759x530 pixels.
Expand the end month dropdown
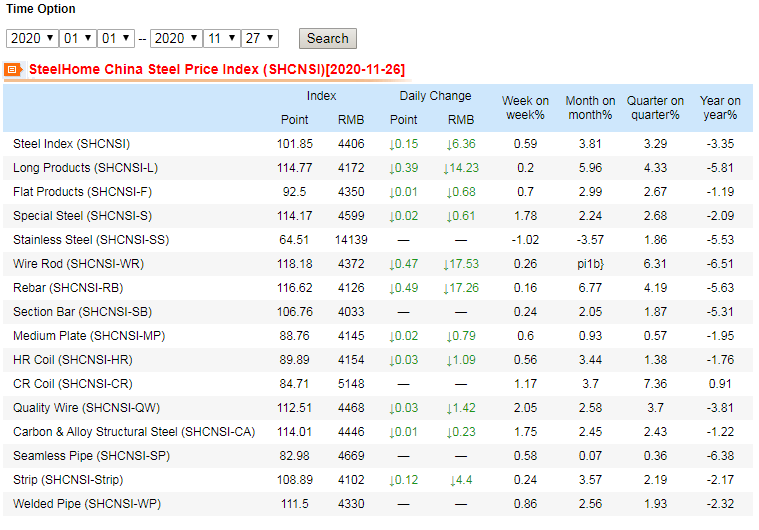(x=221, y=38)
